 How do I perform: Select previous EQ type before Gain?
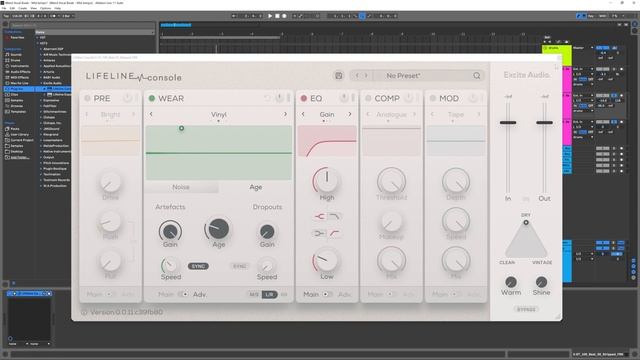(x=303, y=114)
